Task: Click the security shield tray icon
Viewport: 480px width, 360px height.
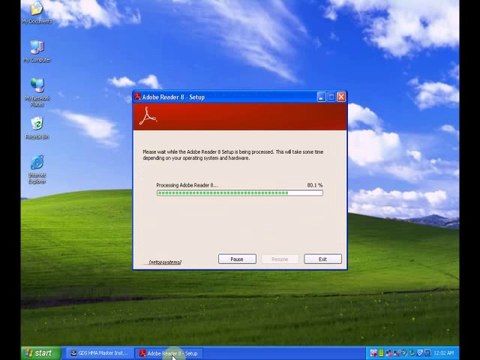Action: (420, 353)
